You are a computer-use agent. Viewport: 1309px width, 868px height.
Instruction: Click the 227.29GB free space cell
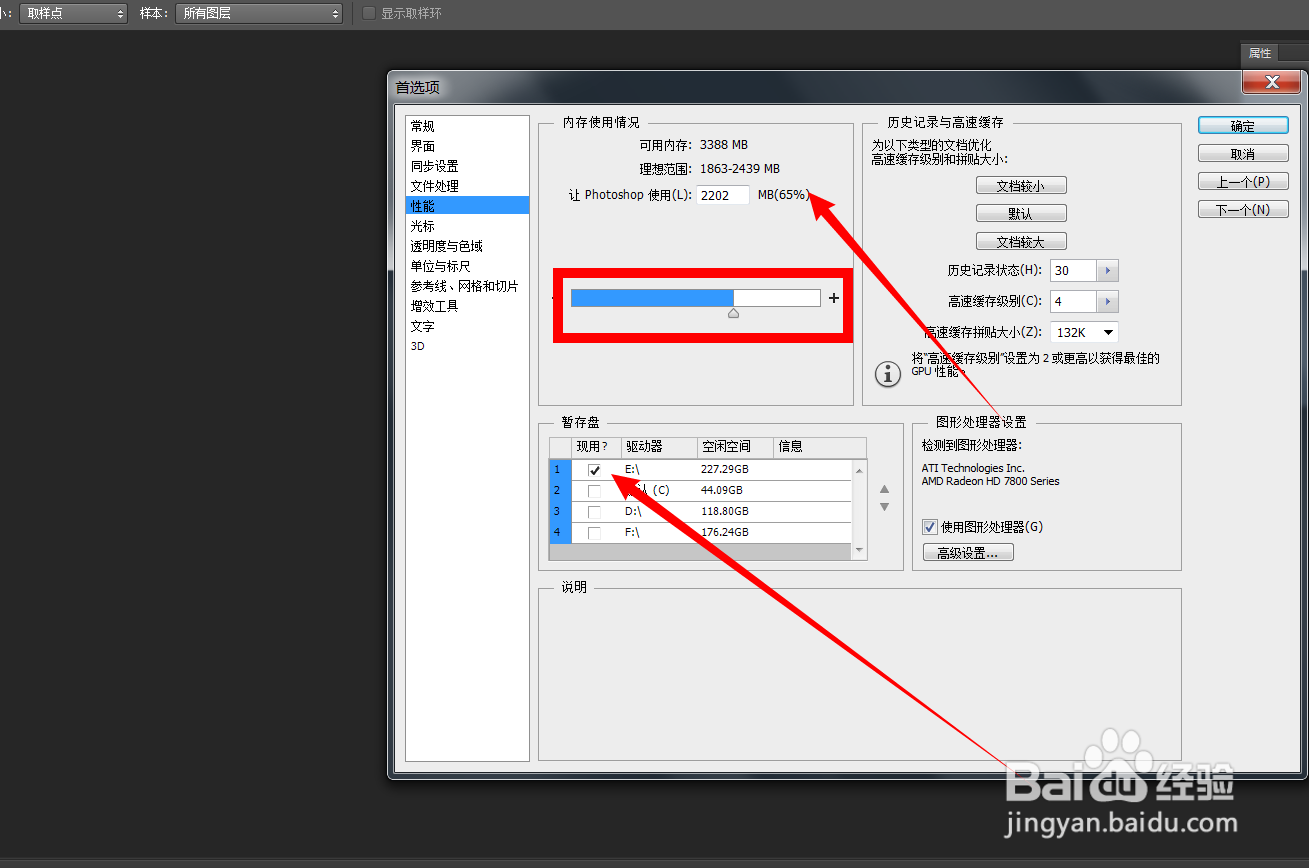pyautogui.click(x=725, y=469)
